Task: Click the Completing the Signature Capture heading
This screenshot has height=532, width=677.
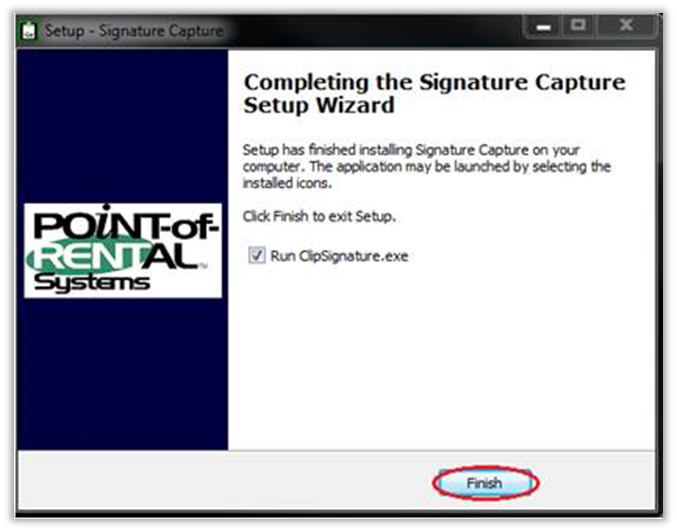Action: (434, 82)
